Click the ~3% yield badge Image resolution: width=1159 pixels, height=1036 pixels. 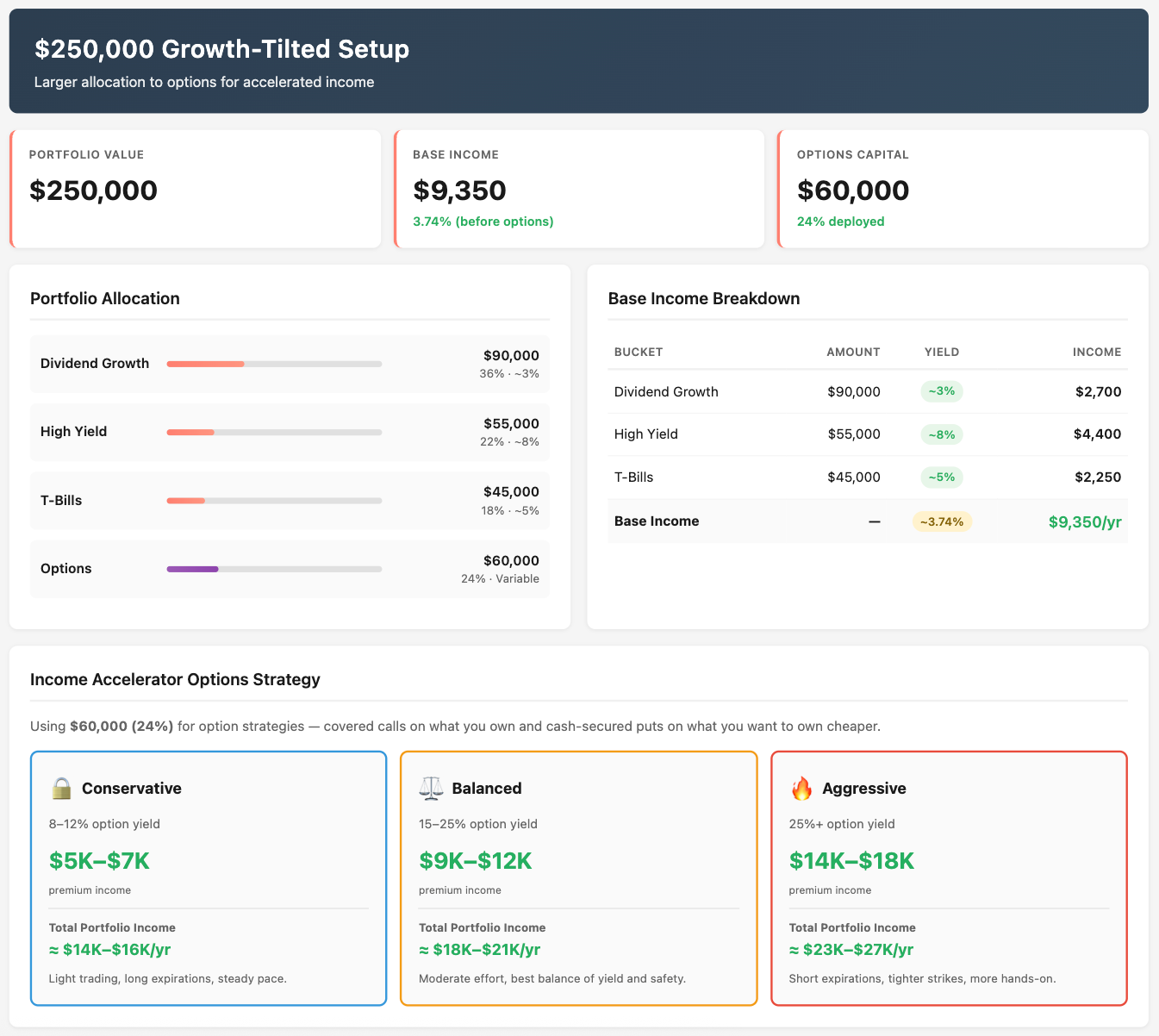[x=942, y=391]
